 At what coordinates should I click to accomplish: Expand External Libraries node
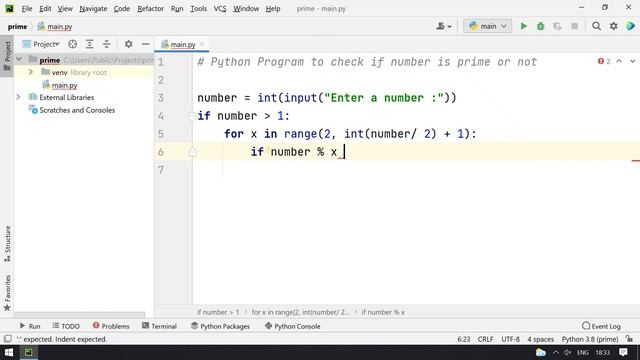tap(18, 97)
